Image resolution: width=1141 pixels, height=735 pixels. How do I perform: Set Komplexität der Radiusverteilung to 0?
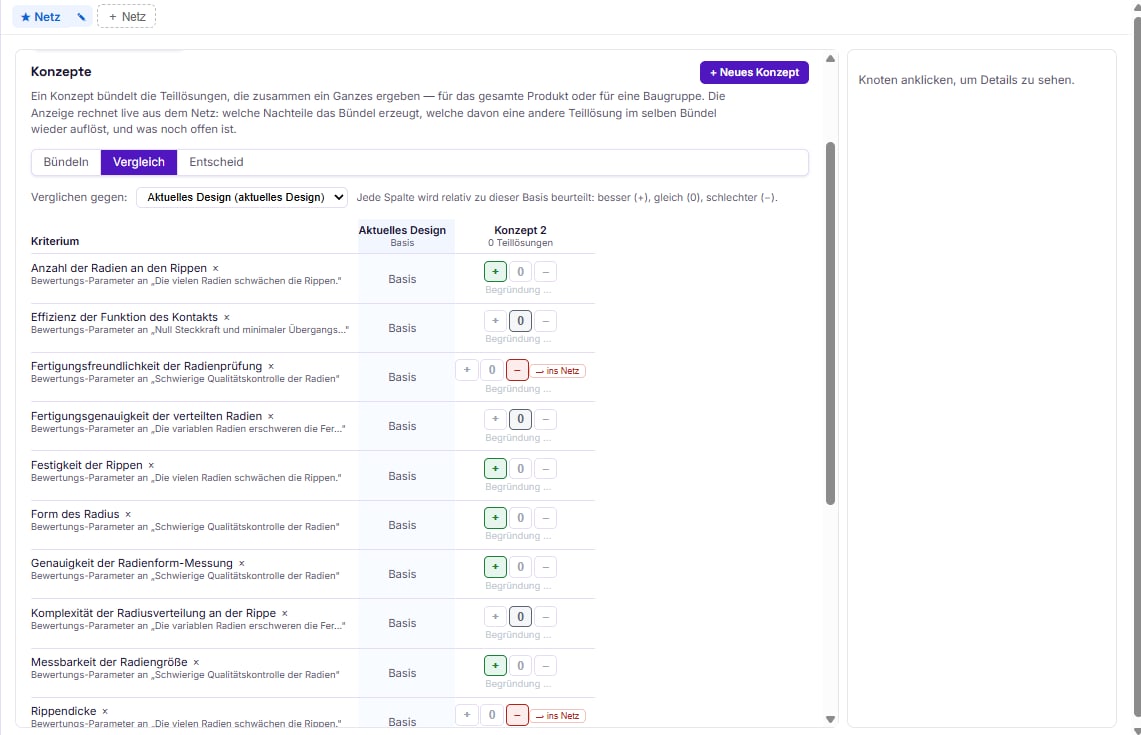[x=520, y=617]
